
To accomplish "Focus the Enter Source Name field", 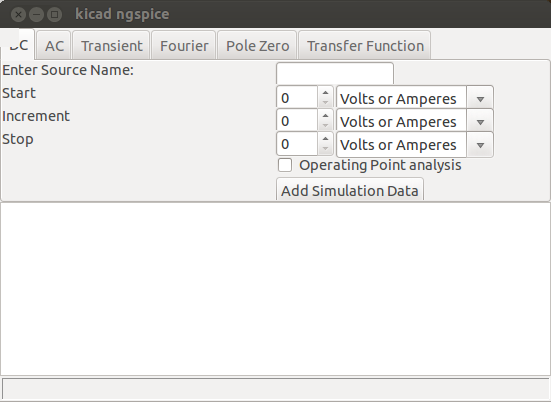I will (335, 73).
